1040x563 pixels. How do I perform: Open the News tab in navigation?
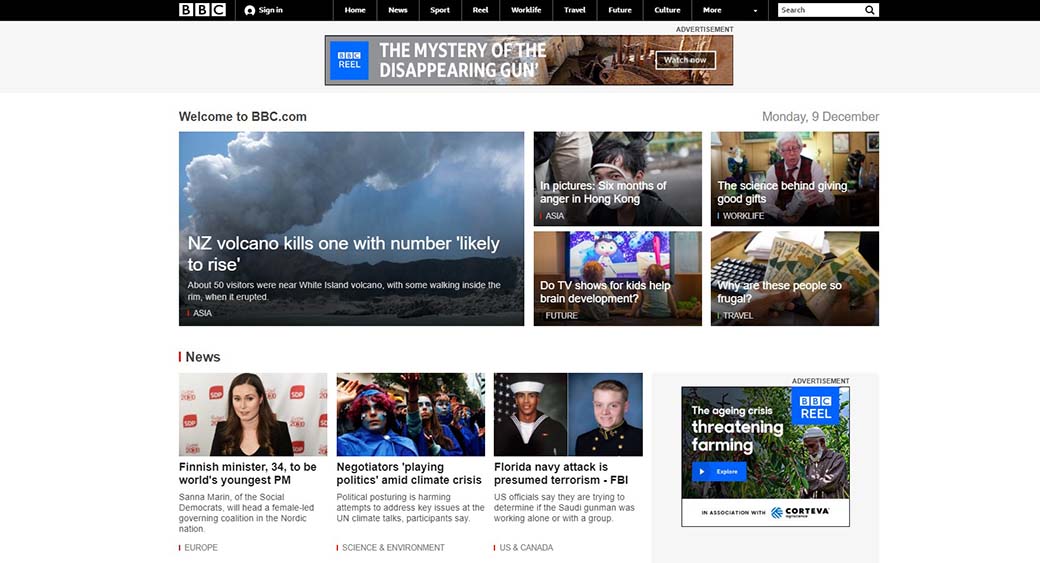click(x=397, y=10)
